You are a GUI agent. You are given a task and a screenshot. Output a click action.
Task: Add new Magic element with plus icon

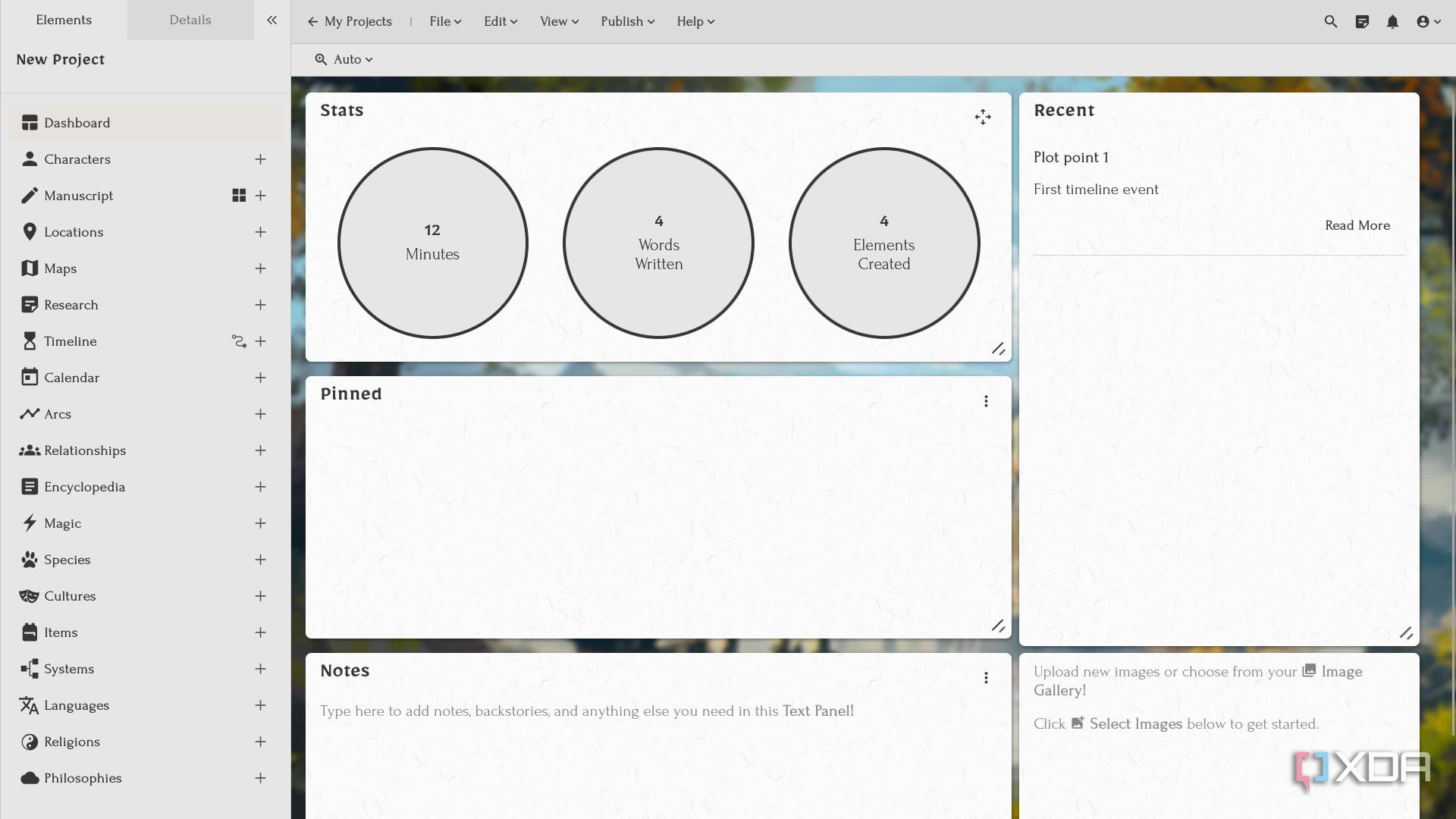(x=260, y=523)
